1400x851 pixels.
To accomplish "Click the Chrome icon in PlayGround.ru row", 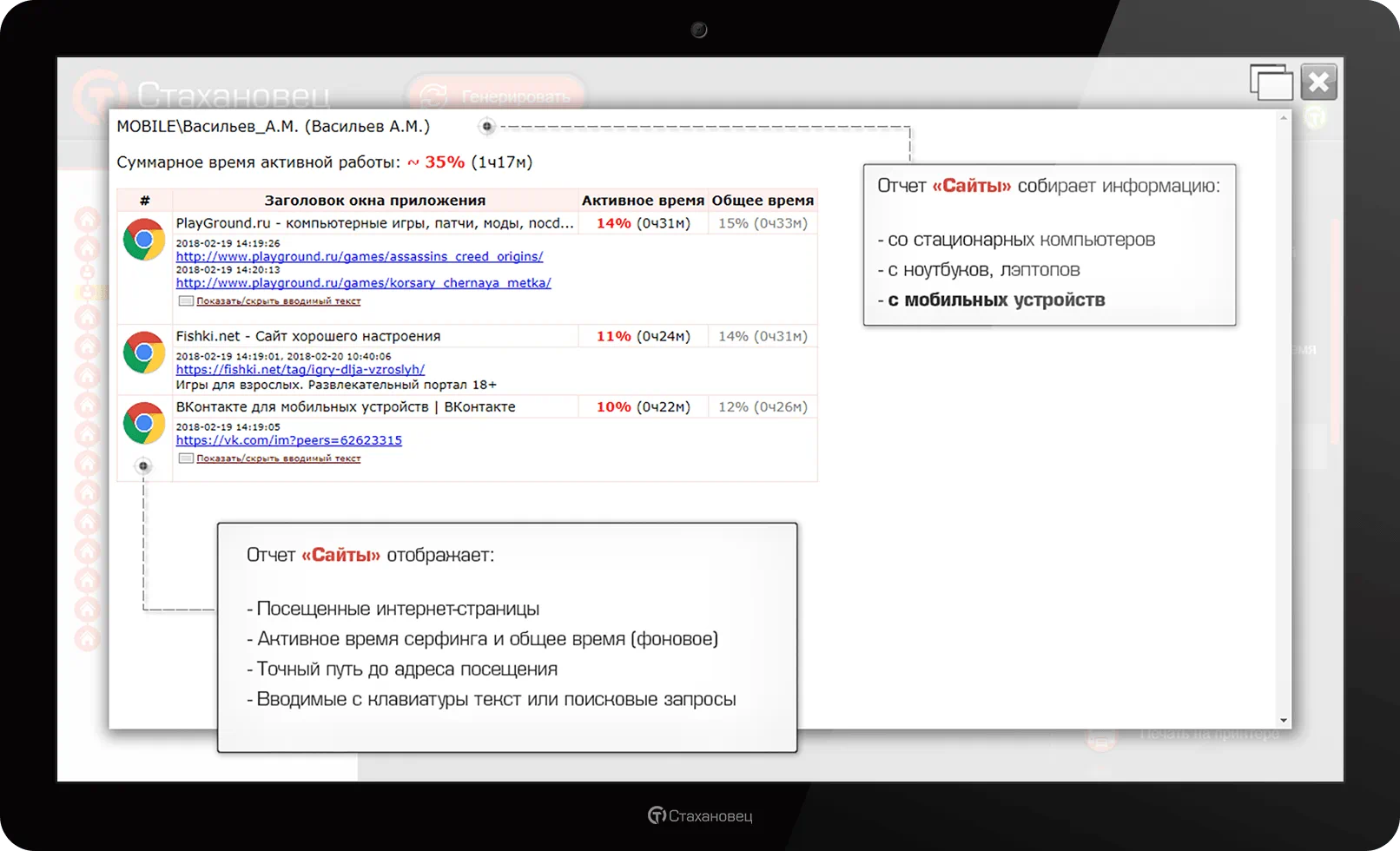I will click(144, 240).
